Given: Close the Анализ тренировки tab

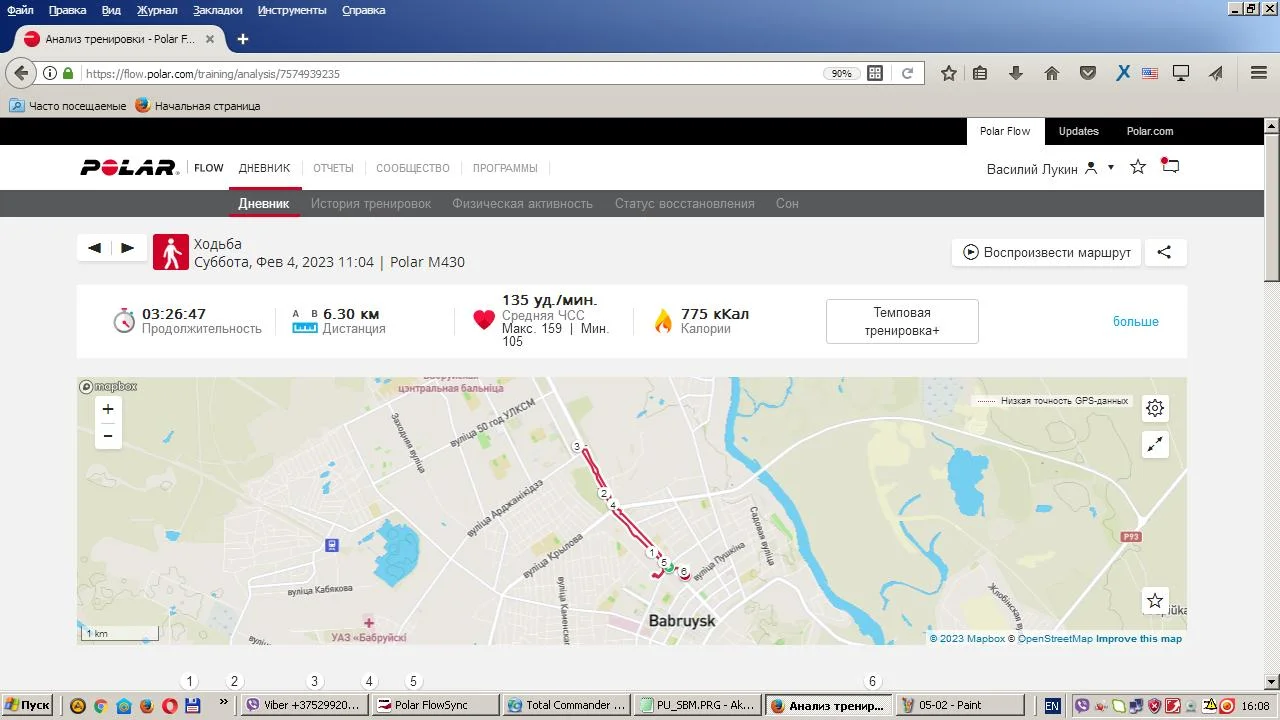Looking at the screenshot, I should [x=210, y=39].
